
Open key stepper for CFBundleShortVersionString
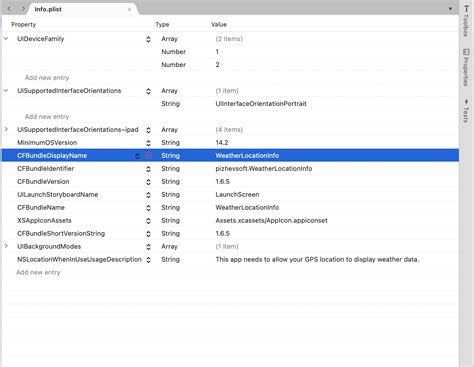click(x=148, y=234)
